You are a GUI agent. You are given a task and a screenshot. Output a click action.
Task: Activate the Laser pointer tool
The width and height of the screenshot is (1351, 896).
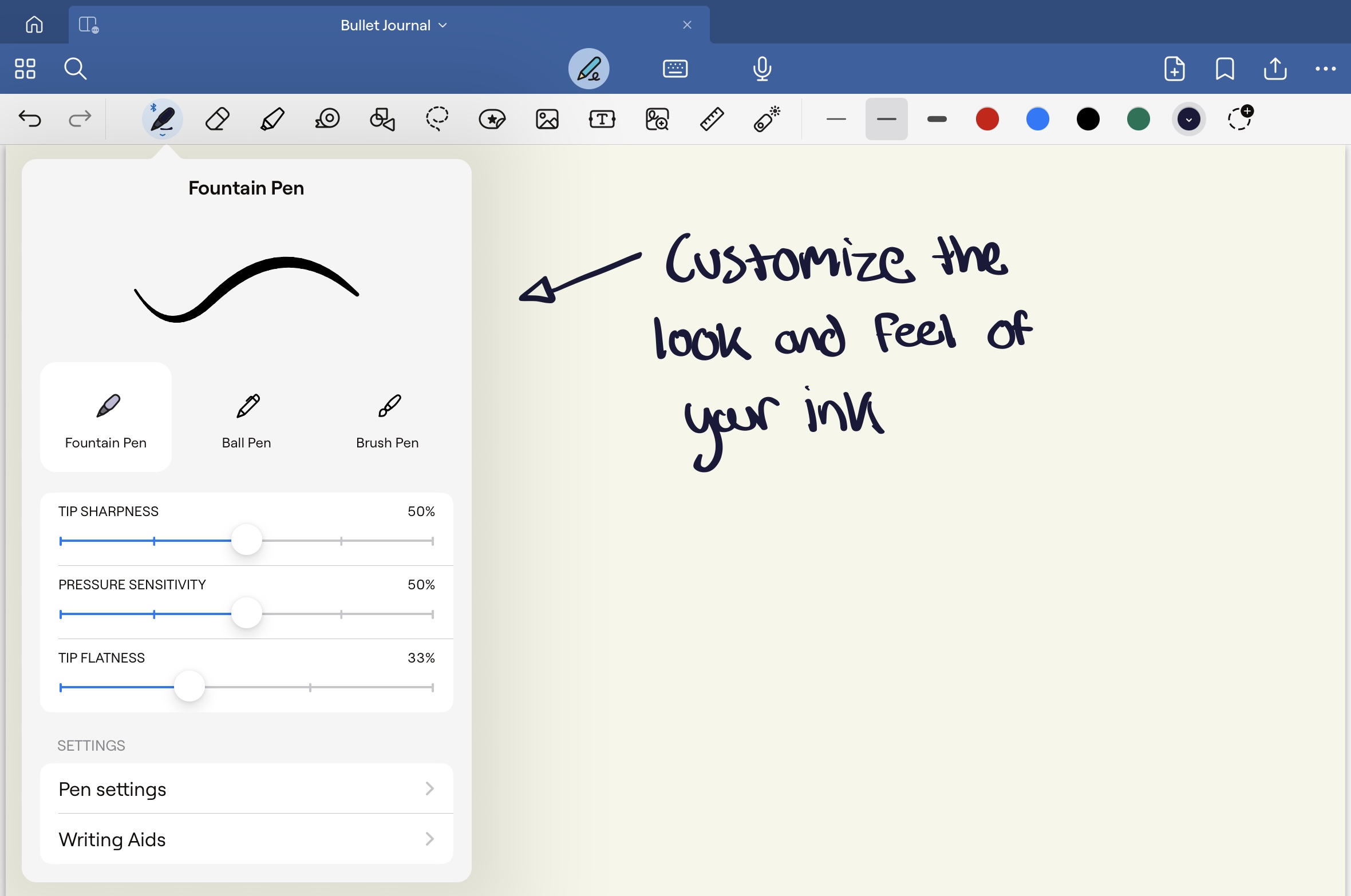(767, 119)
